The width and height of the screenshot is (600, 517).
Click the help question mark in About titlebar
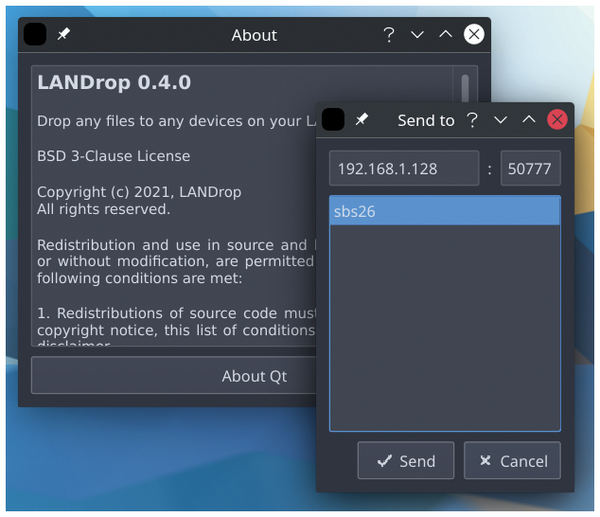(389, 35)
